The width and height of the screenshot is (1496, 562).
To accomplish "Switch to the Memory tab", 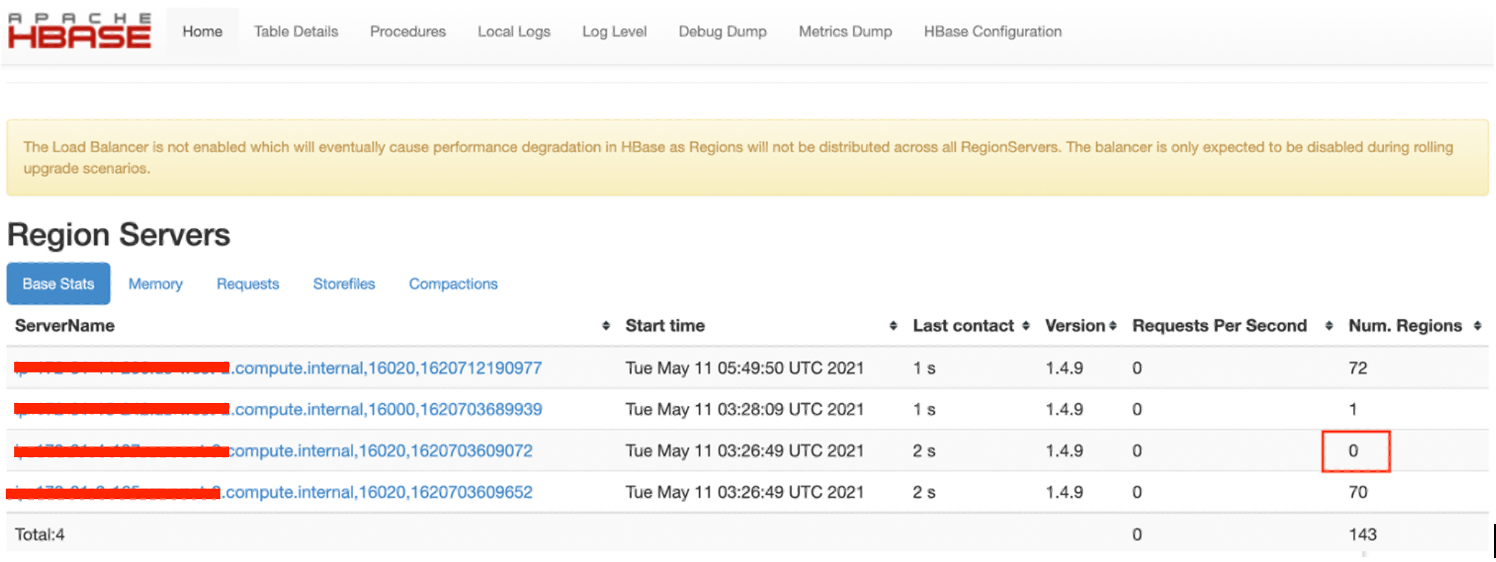I will 155,284.
